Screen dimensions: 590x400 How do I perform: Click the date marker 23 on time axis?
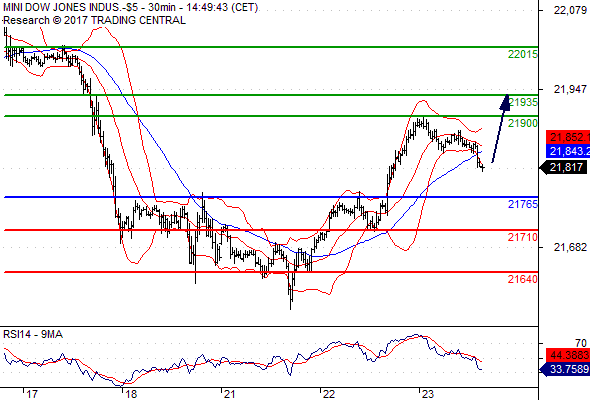point(428,394)
